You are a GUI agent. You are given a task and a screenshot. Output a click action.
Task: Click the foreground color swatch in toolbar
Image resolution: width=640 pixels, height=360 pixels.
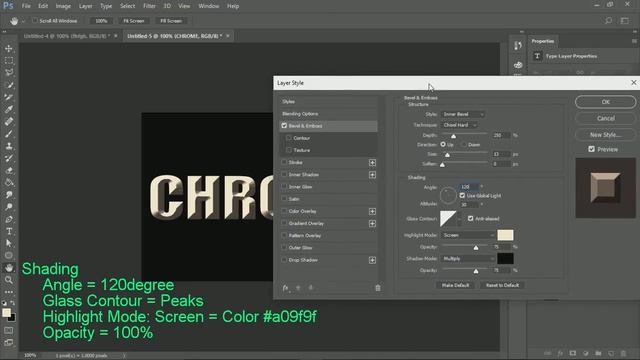tap(6, 313)
